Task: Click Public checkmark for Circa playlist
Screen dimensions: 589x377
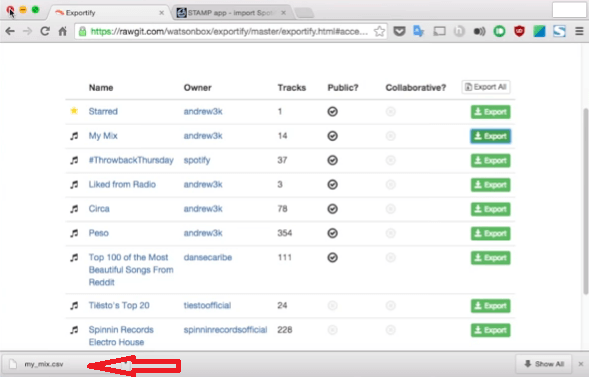Action: pos(332,209)
